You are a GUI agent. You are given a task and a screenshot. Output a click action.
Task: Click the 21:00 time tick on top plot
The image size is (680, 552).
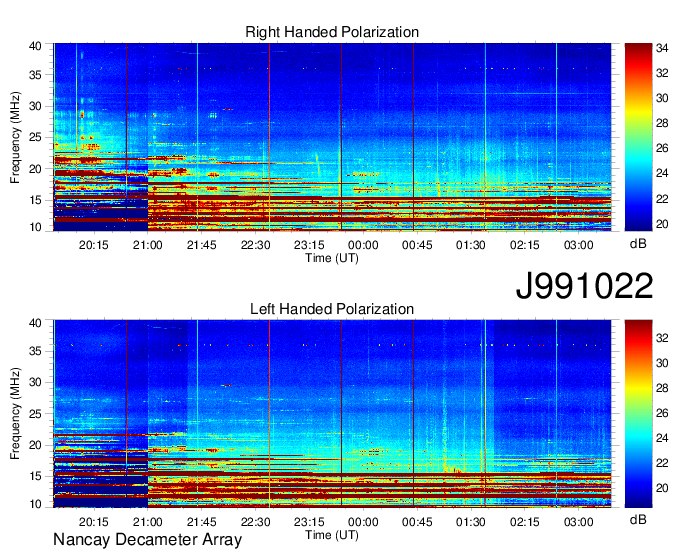147,245
